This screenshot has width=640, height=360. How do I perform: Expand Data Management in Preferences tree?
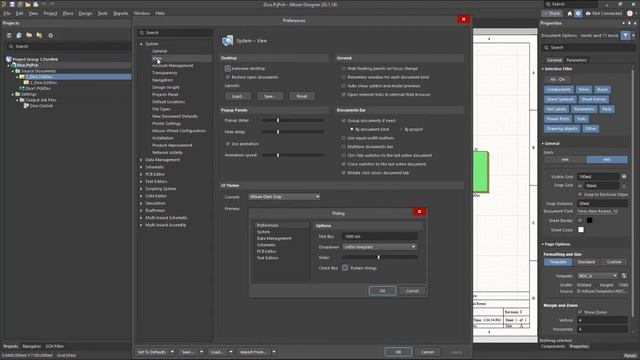click(141, 160)
